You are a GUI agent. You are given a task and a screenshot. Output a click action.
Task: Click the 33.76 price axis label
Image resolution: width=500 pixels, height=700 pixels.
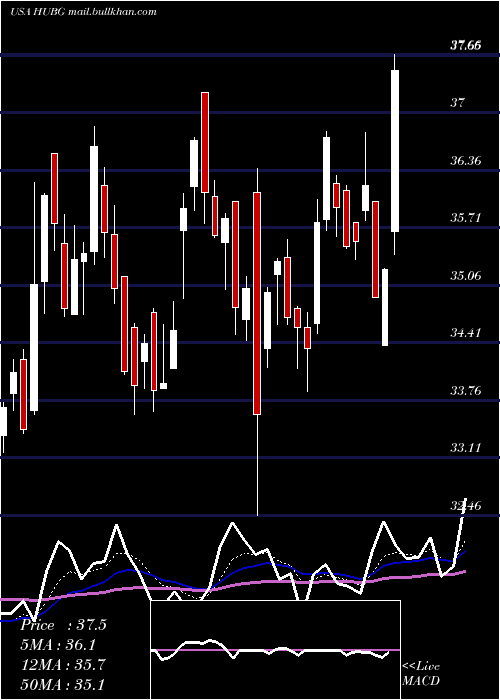pos(466,391)
